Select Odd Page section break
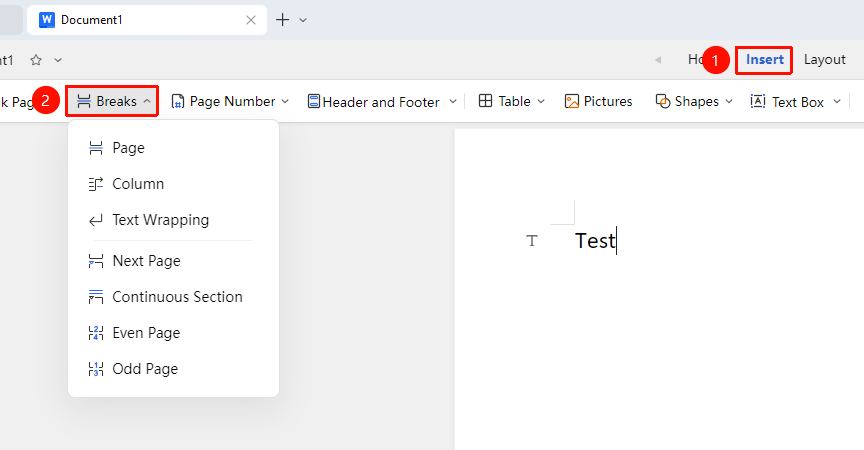Viewport: 864px width, 450px height. click(x=173, y=368)
